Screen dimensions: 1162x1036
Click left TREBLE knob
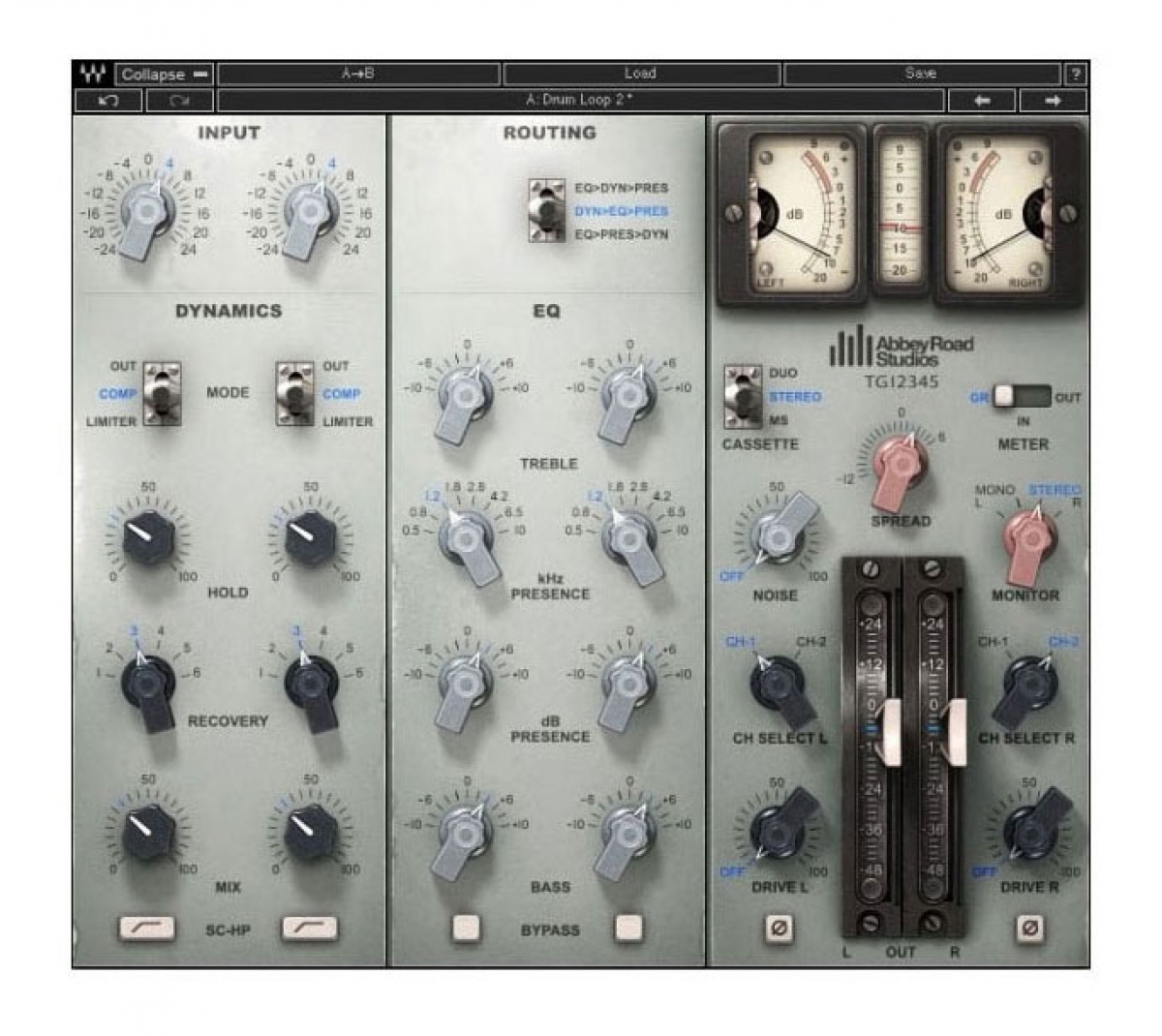click(x=466, y=400)
